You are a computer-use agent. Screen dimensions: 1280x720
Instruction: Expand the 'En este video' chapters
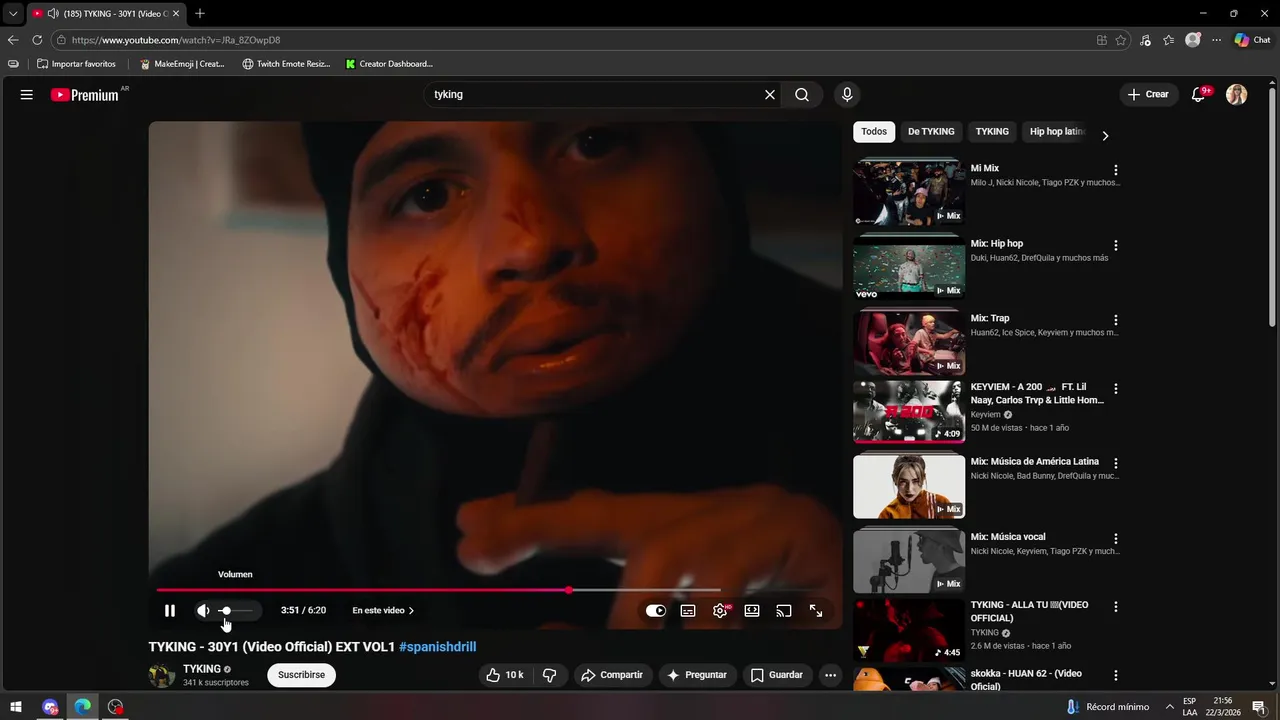click(383, 611)
